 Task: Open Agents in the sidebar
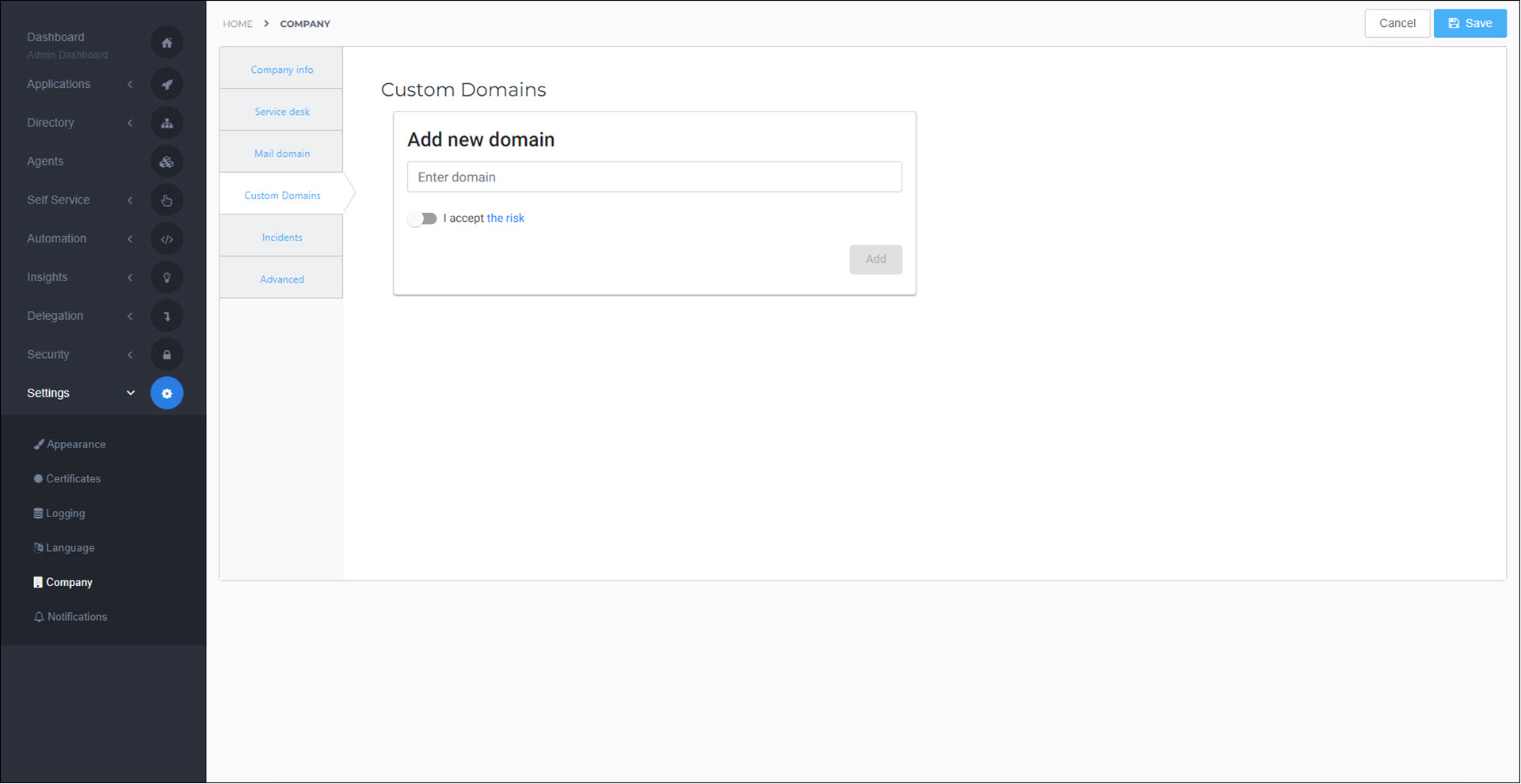45,162
